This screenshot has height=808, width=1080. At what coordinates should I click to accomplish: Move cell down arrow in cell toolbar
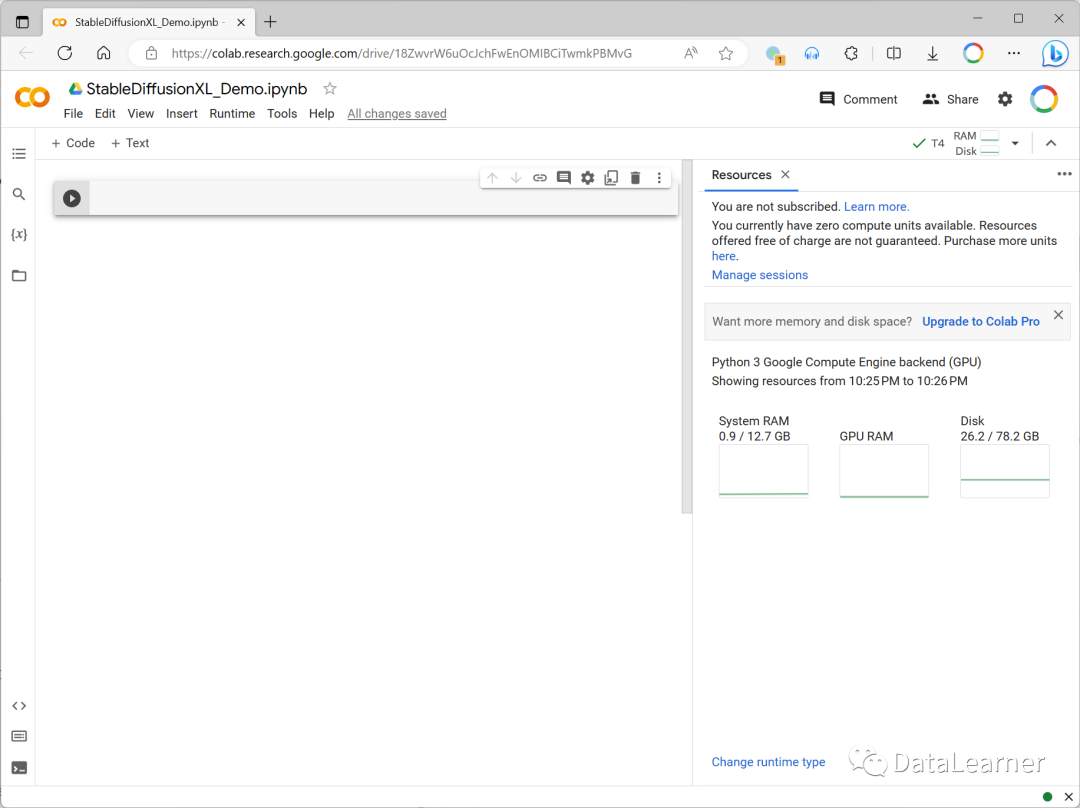[516, 178]
